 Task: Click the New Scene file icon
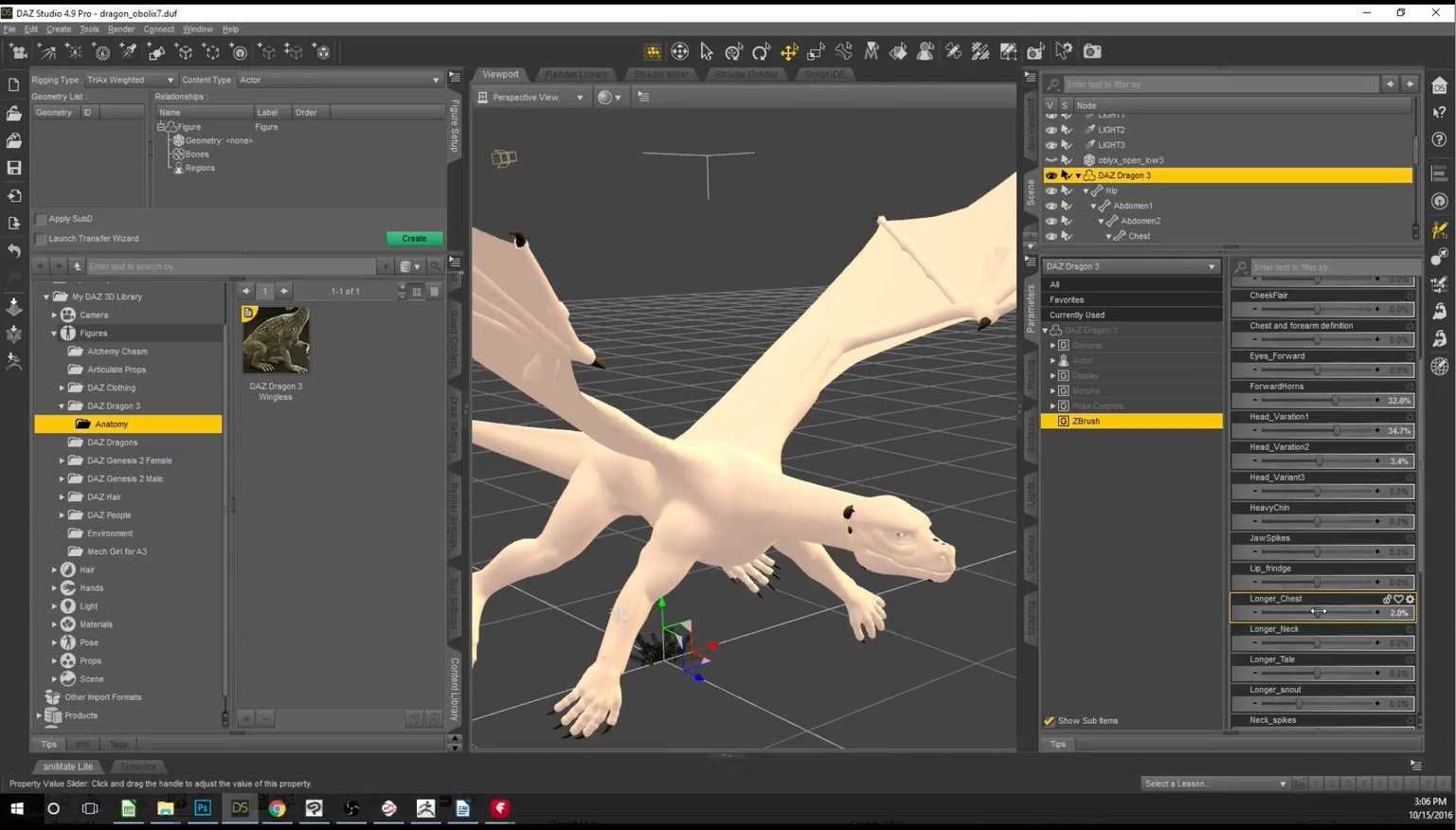(14, 85)
